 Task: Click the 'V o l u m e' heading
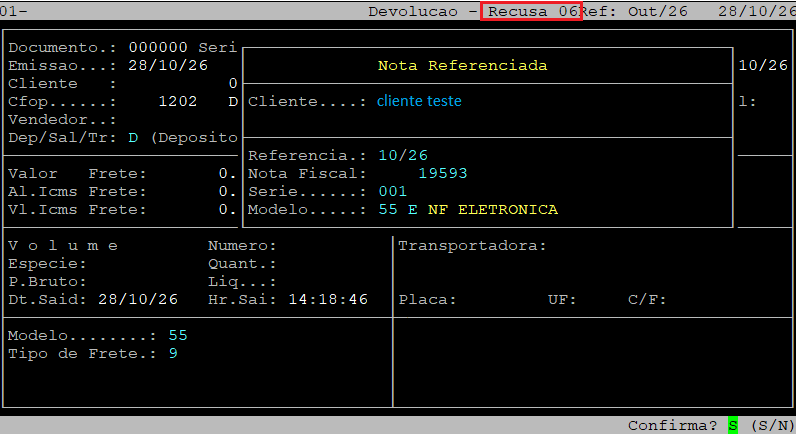[63, 246]
